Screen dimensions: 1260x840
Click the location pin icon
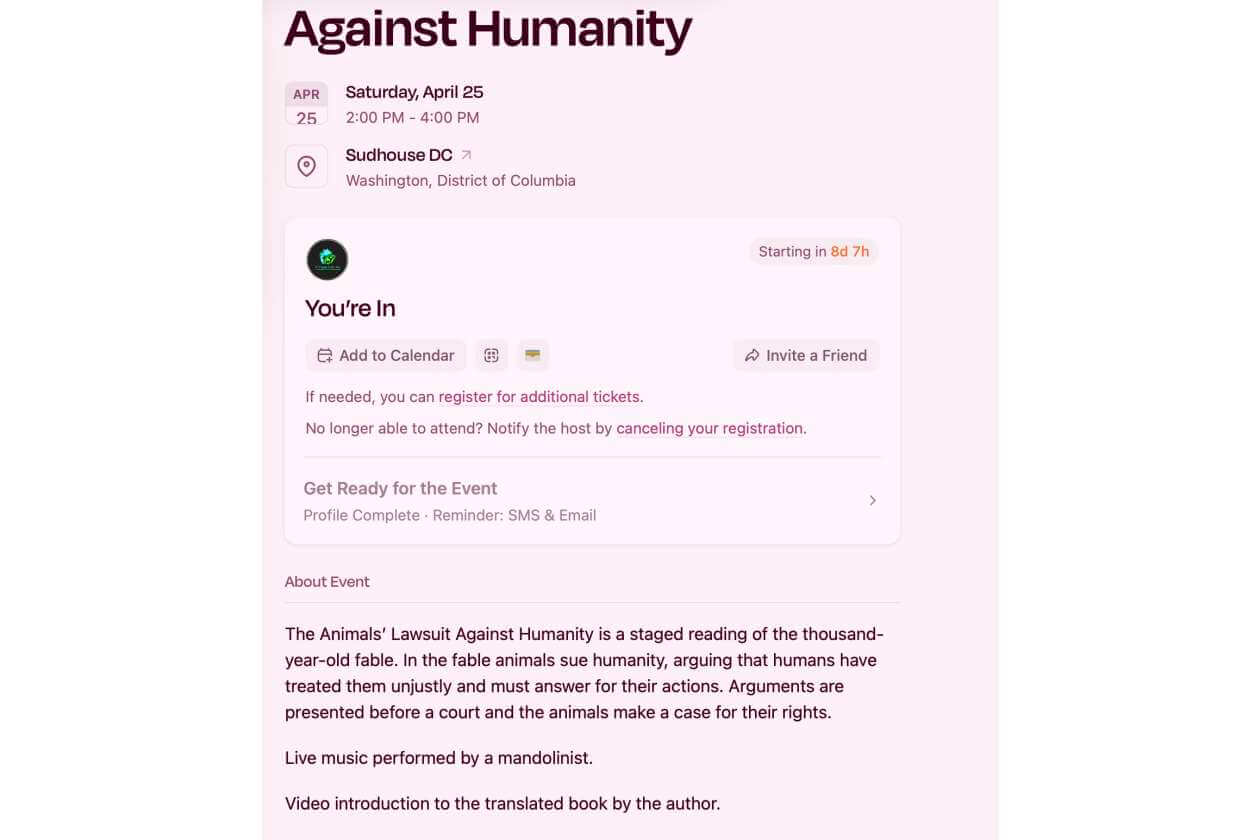[x=306, y=166]
